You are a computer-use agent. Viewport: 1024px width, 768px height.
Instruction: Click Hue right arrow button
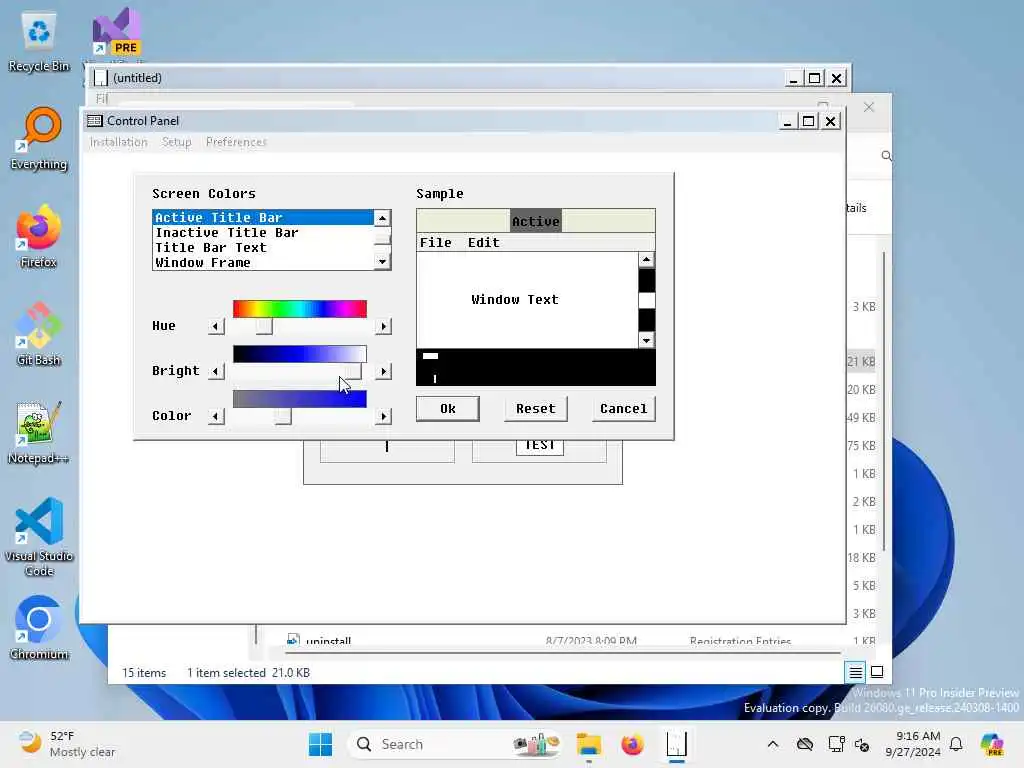[x=383, y=326]
